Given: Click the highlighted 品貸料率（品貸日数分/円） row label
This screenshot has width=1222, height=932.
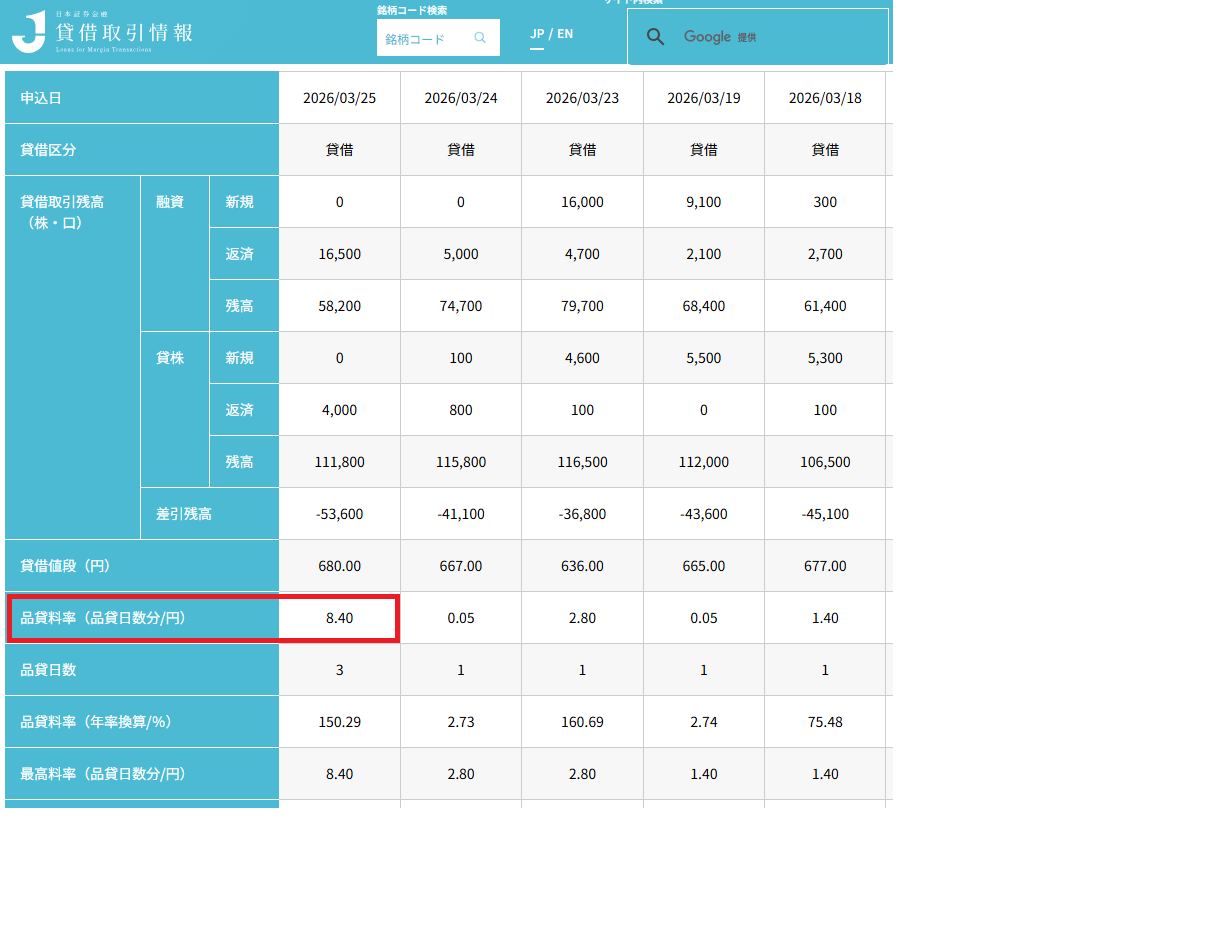Looking at the screenshot, I should (103, 618).
